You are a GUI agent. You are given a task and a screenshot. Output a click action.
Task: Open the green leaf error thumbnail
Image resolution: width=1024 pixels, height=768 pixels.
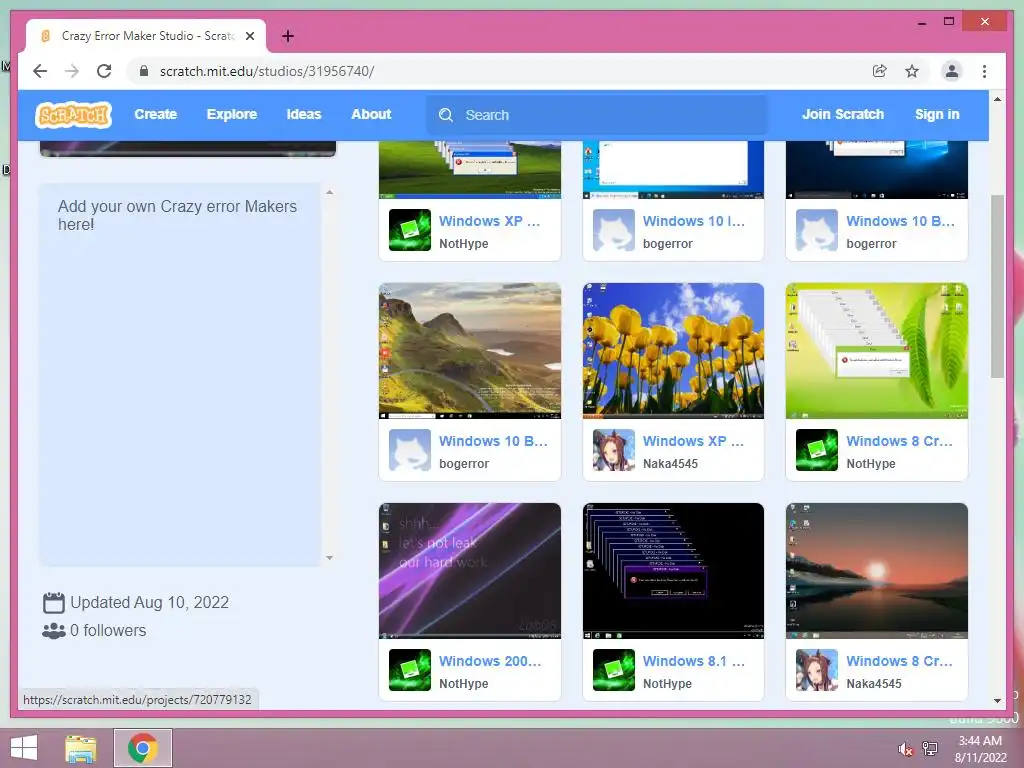click(x=876, y=351)
